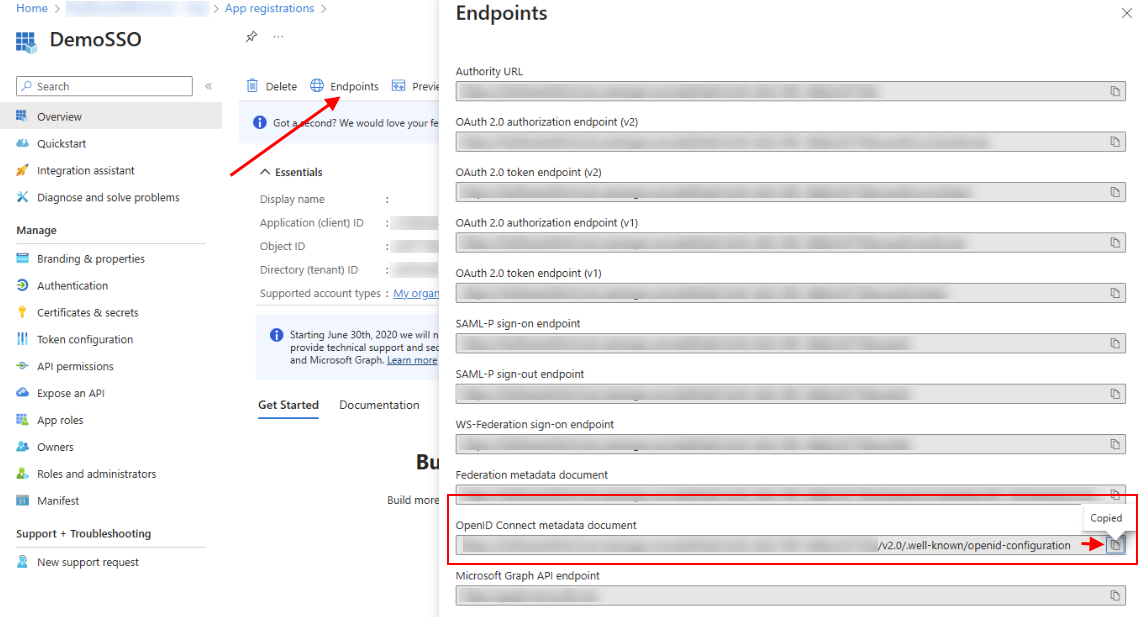Screen dimensions: 1138x617
Task: Copy the OAuth 2.0 token endpoint (v2)
Action: [1115, 192]
